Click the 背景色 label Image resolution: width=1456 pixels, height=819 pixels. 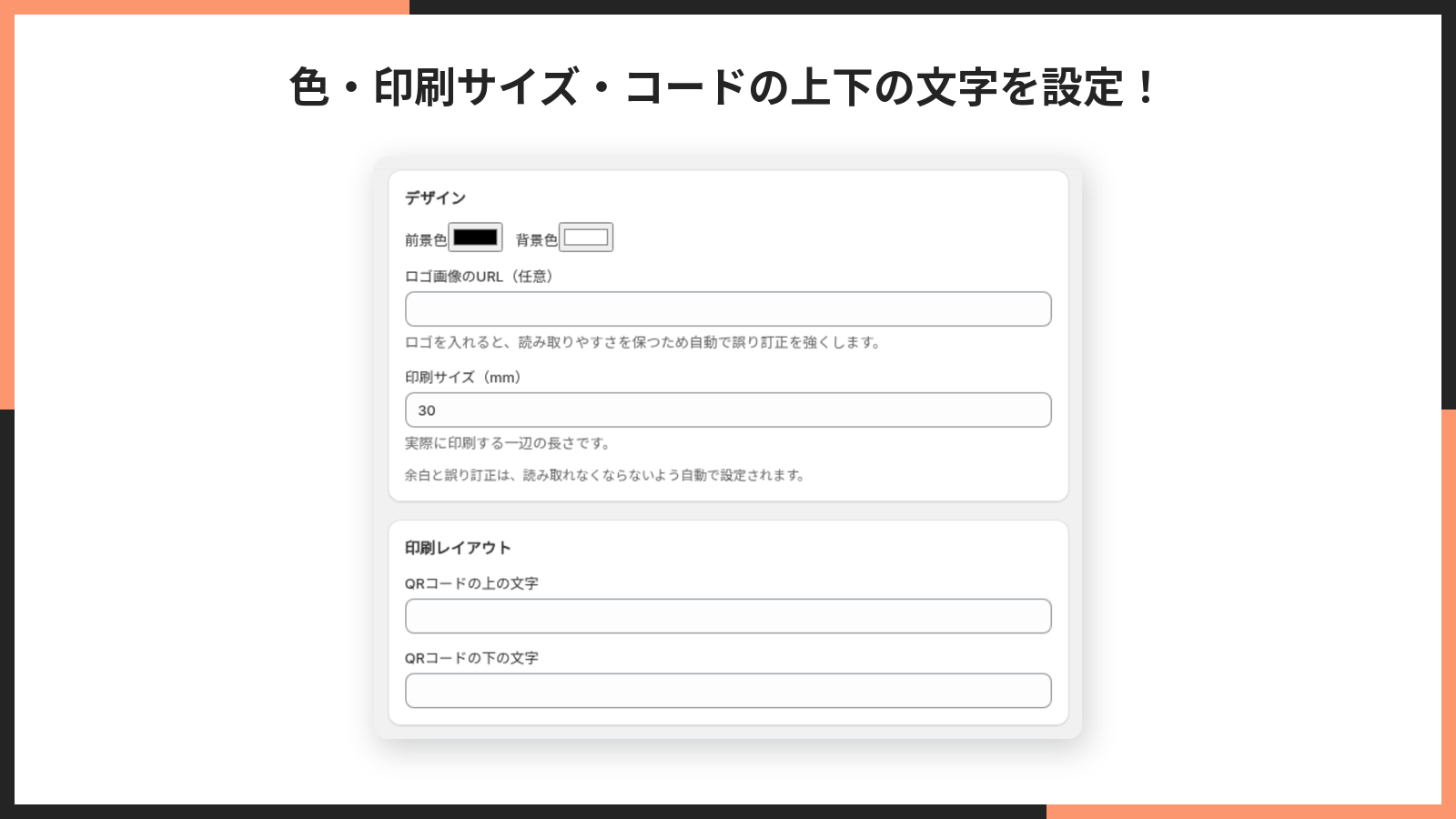click(537, 240)
